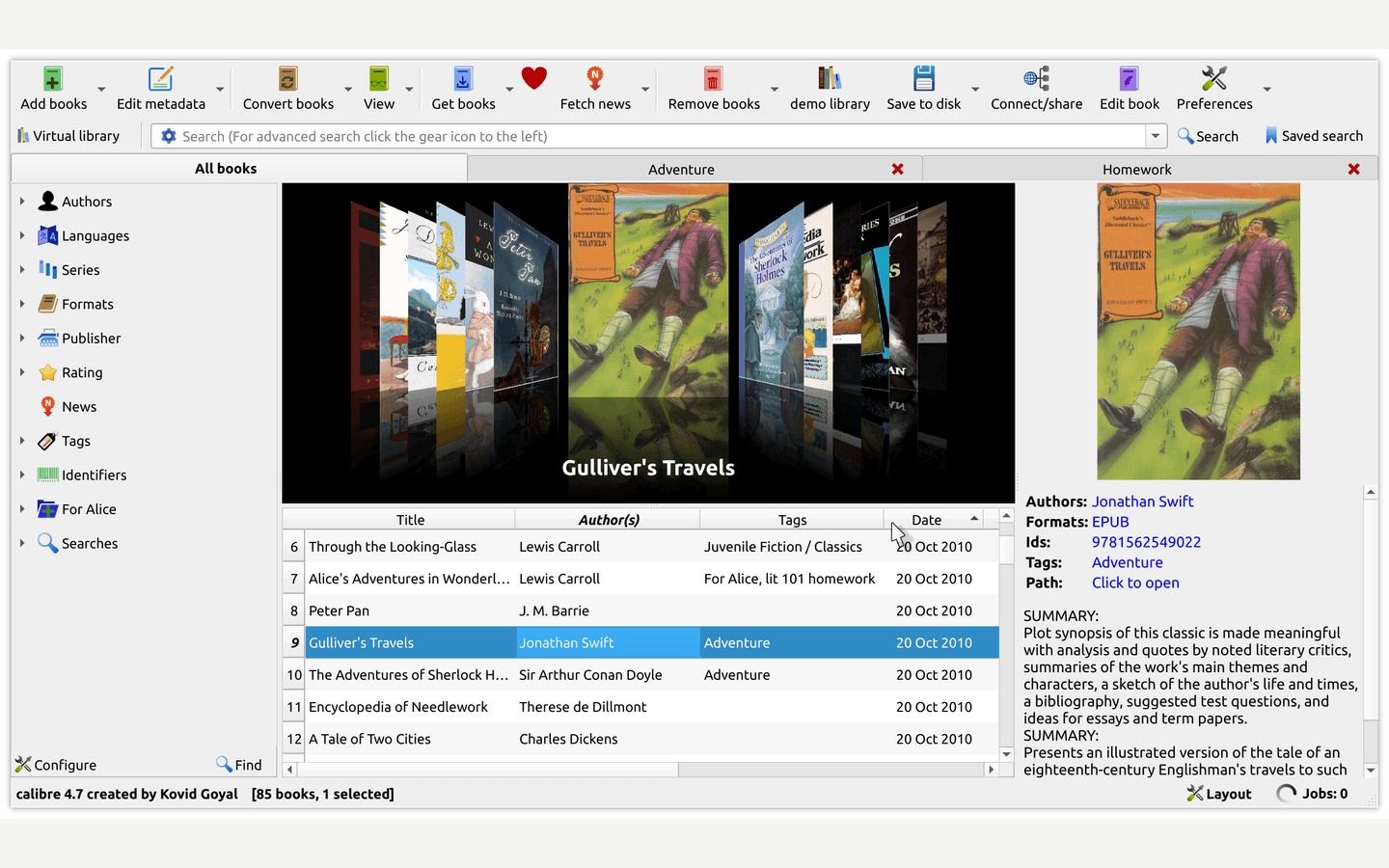This screenshot has width=1389, height=868.
Task: Click the Add books toolbar icon
Action: click(53, 79)
